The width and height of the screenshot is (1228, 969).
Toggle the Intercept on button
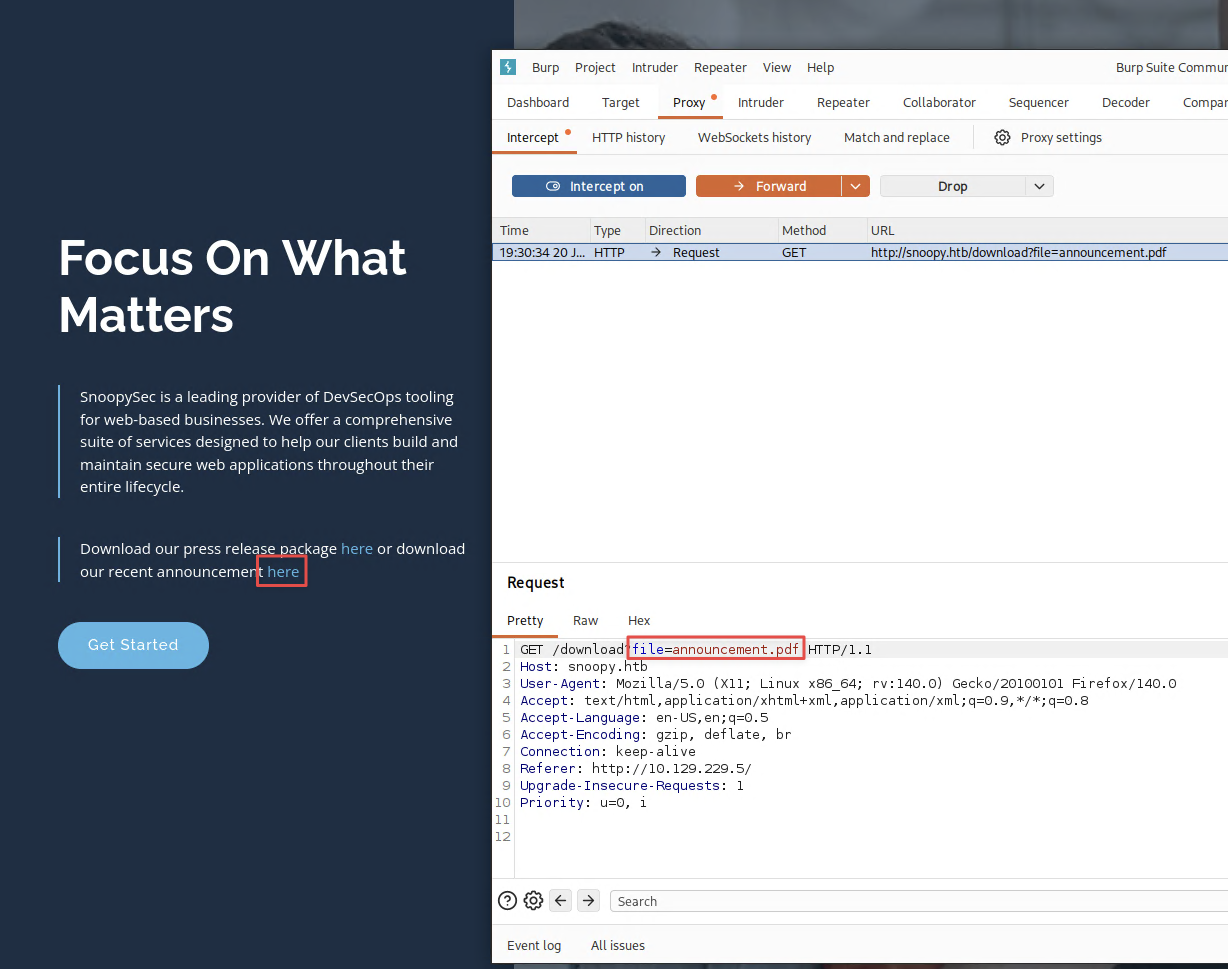click(x=599, y=186)
